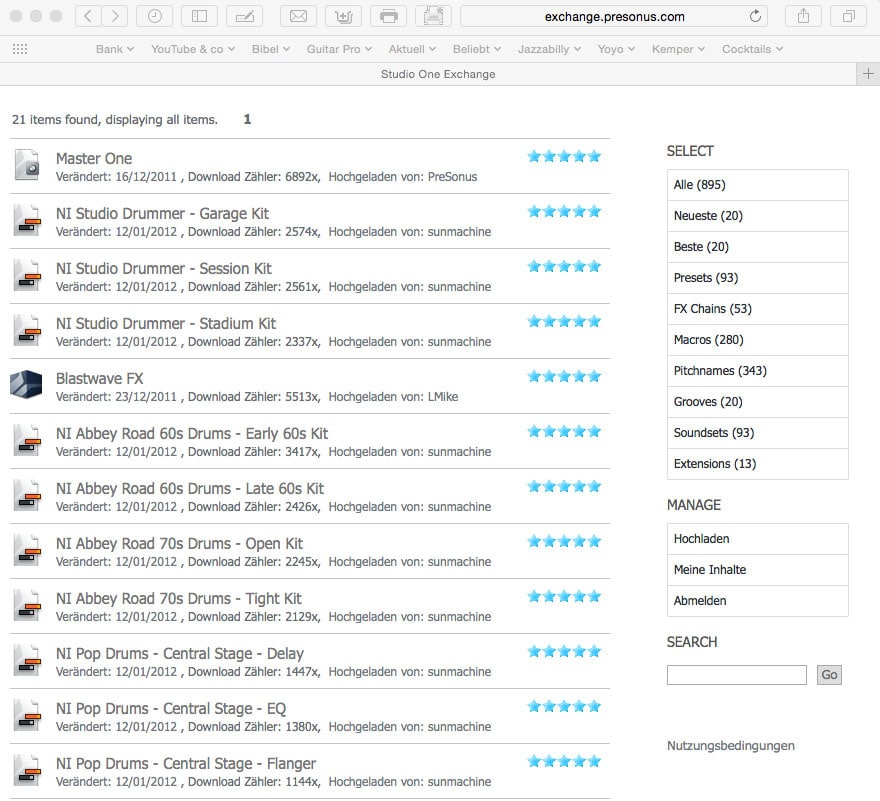Show all tabs with the overlapping squares icon
This screenshot has width=880, height=801.
click(x=849, y=16)
